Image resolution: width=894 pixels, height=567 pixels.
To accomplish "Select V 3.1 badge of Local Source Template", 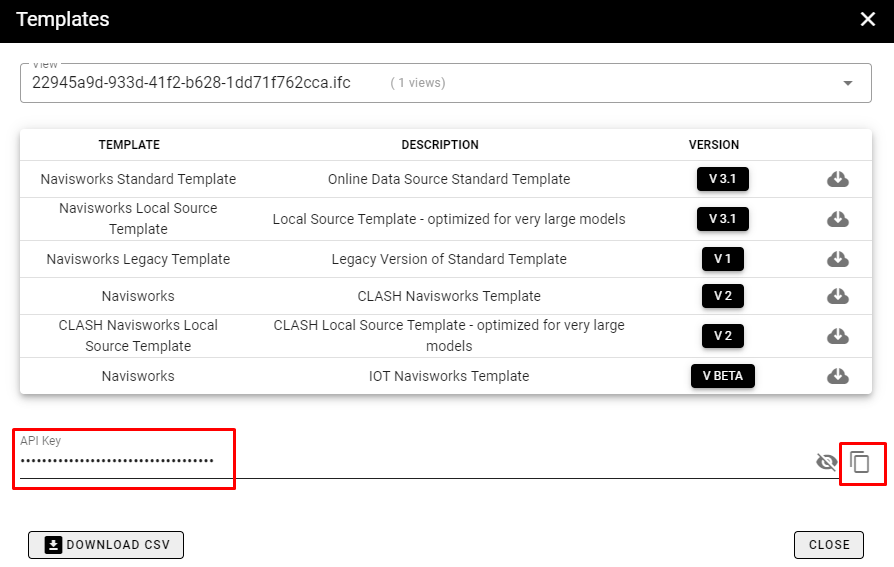I will tap(722, 219).
